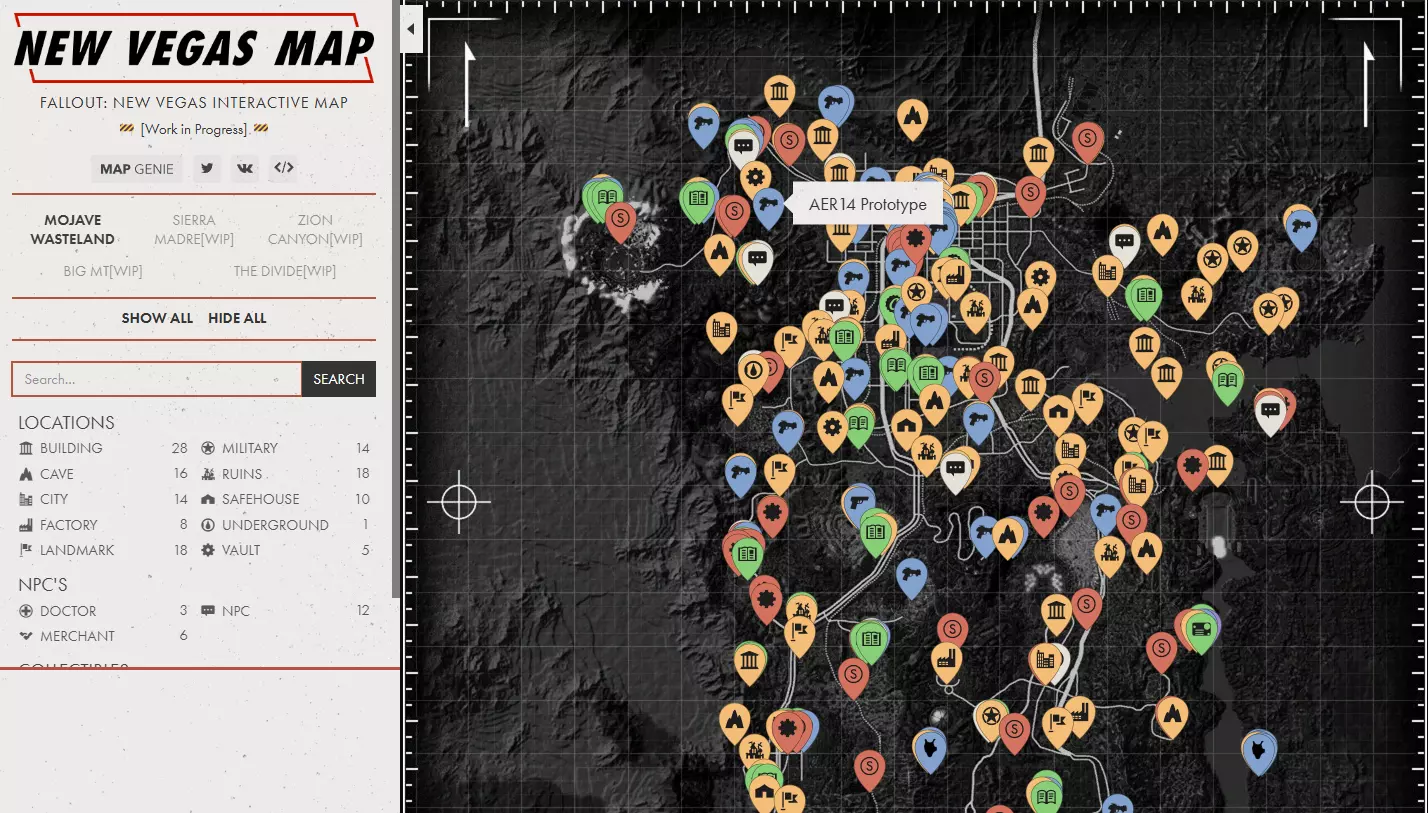The image size is (1428, 813).
Task: Select the easternmost green book marker
Action: [1227, 382]
